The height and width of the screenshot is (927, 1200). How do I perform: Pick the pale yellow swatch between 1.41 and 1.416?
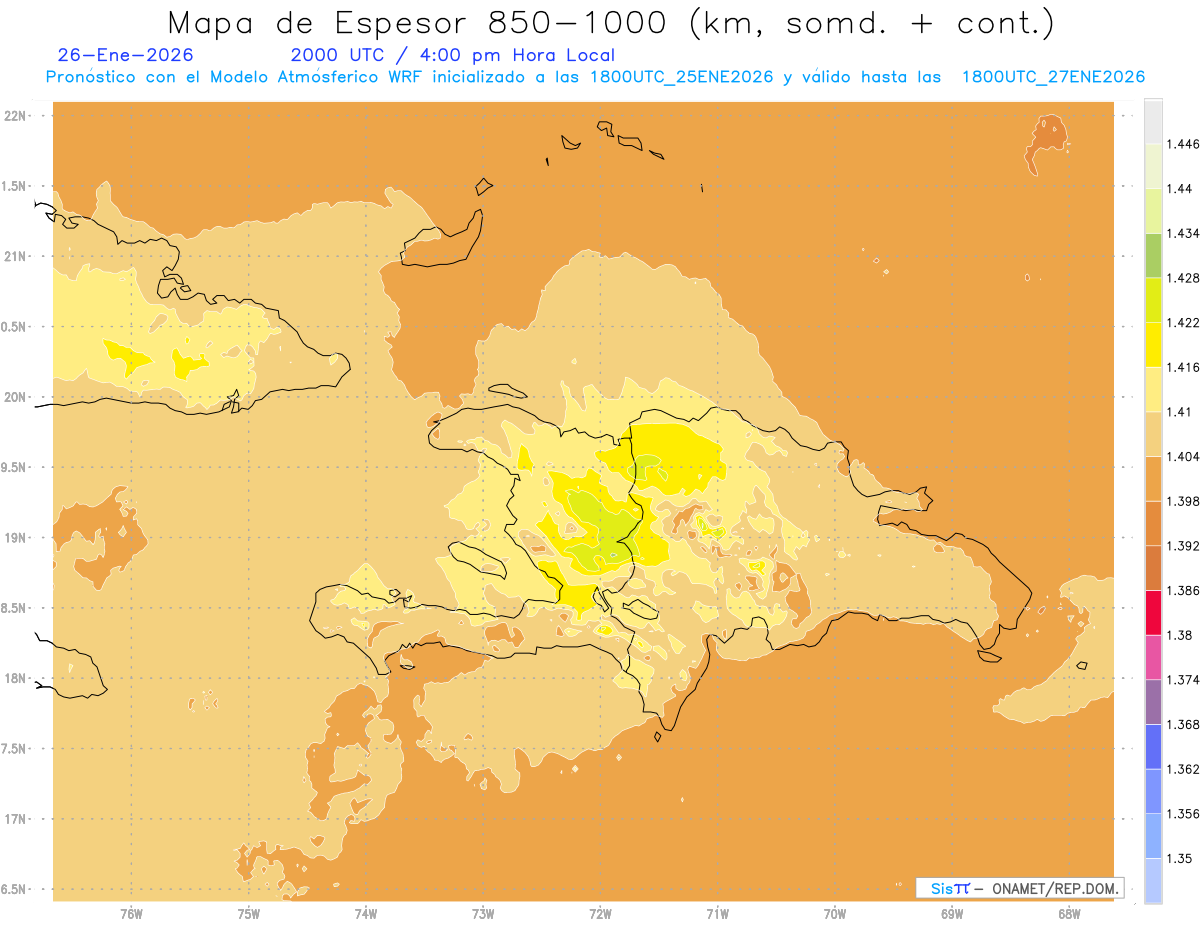[x=1153, y=390]
